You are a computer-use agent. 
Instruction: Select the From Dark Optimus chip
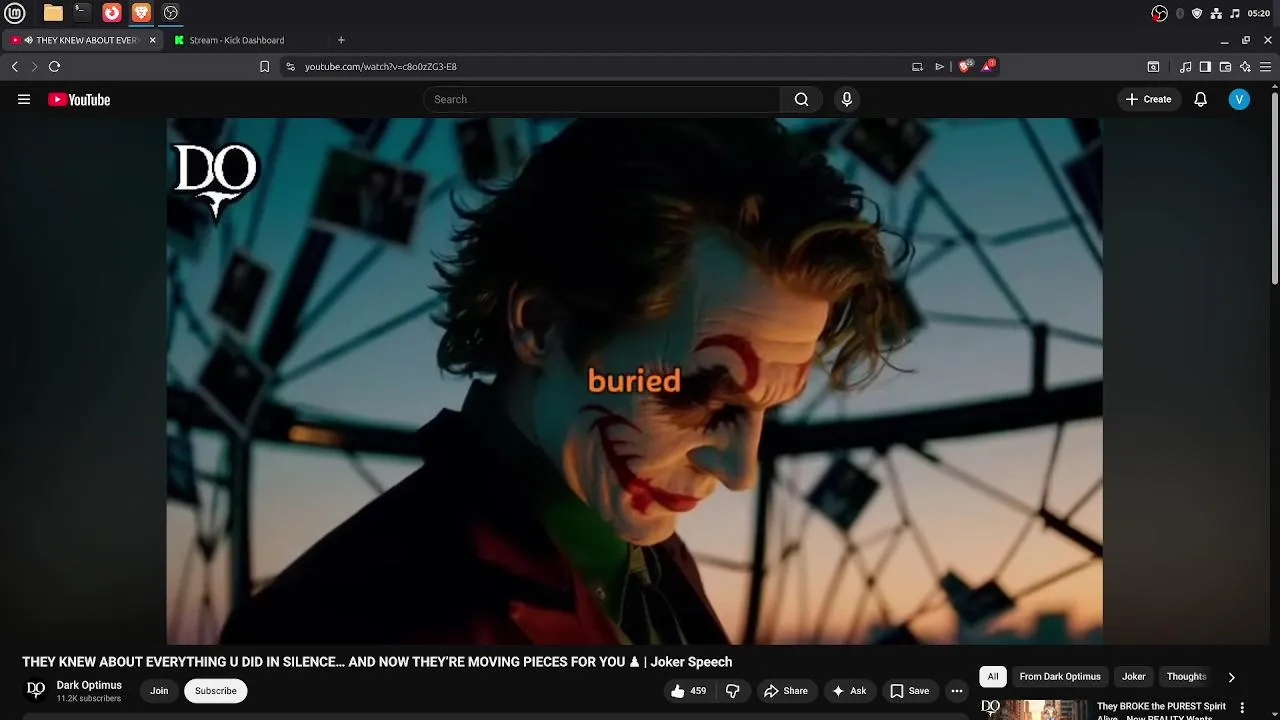pos(1060,677)
